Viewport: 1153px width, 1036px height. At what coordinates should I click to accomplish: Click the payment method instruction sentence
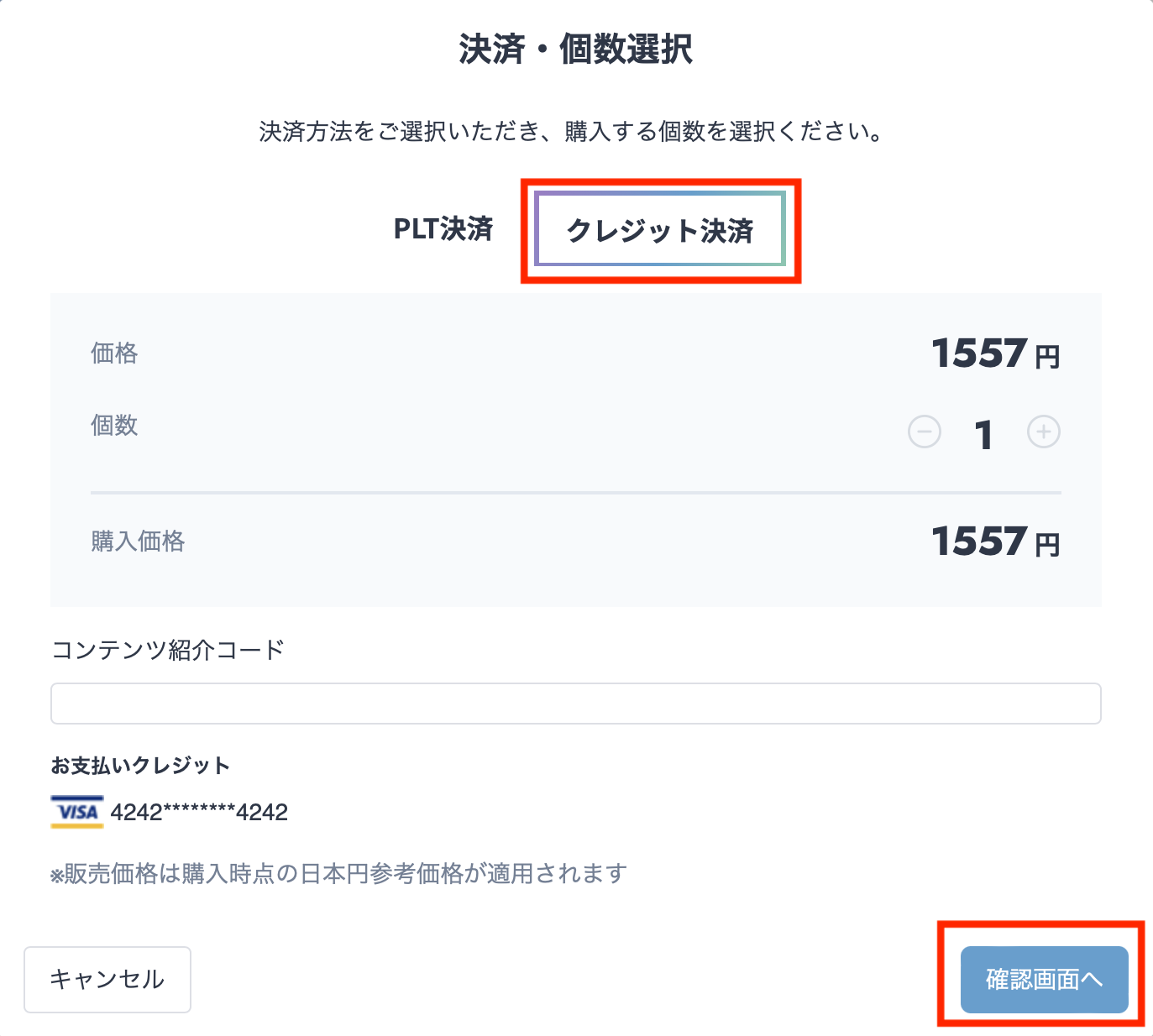(571, 132)
